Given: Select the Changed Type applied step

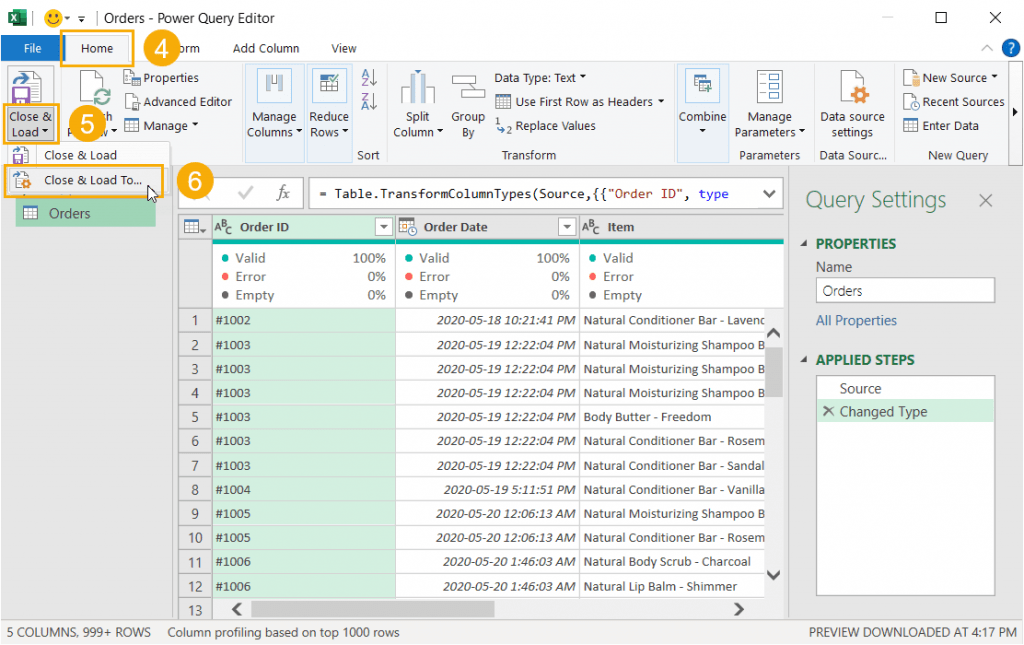Looking at the screenshot, I should pyautogui.click(x=905, y=411).
